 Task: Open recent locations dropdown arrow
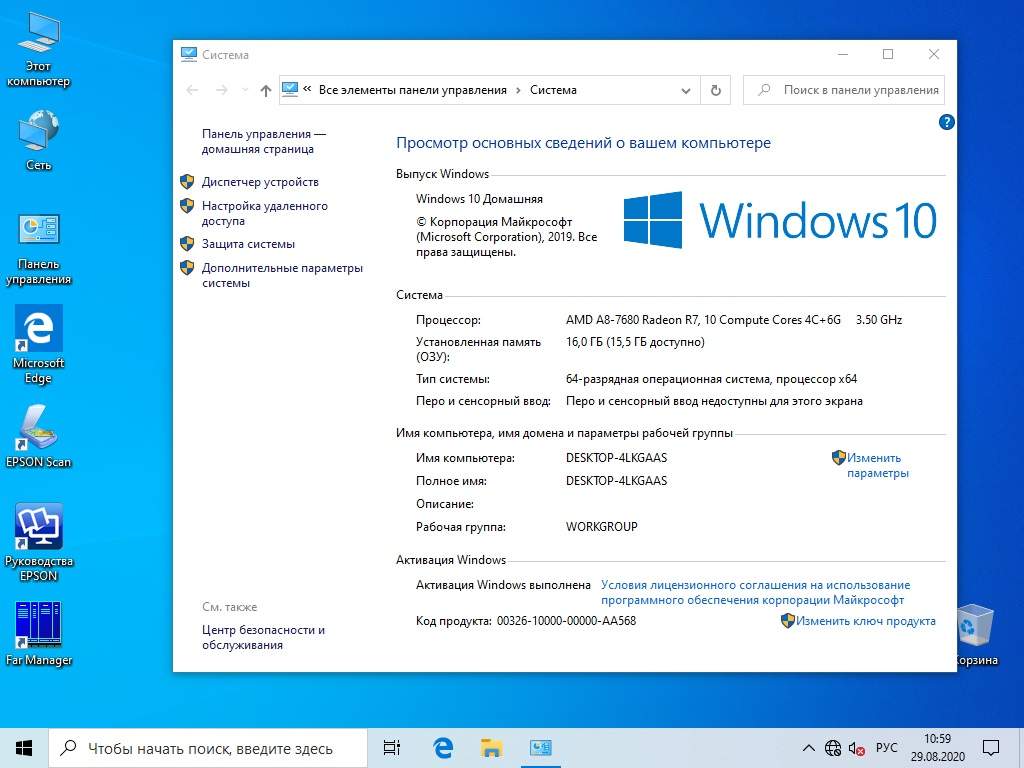point(245,90)
